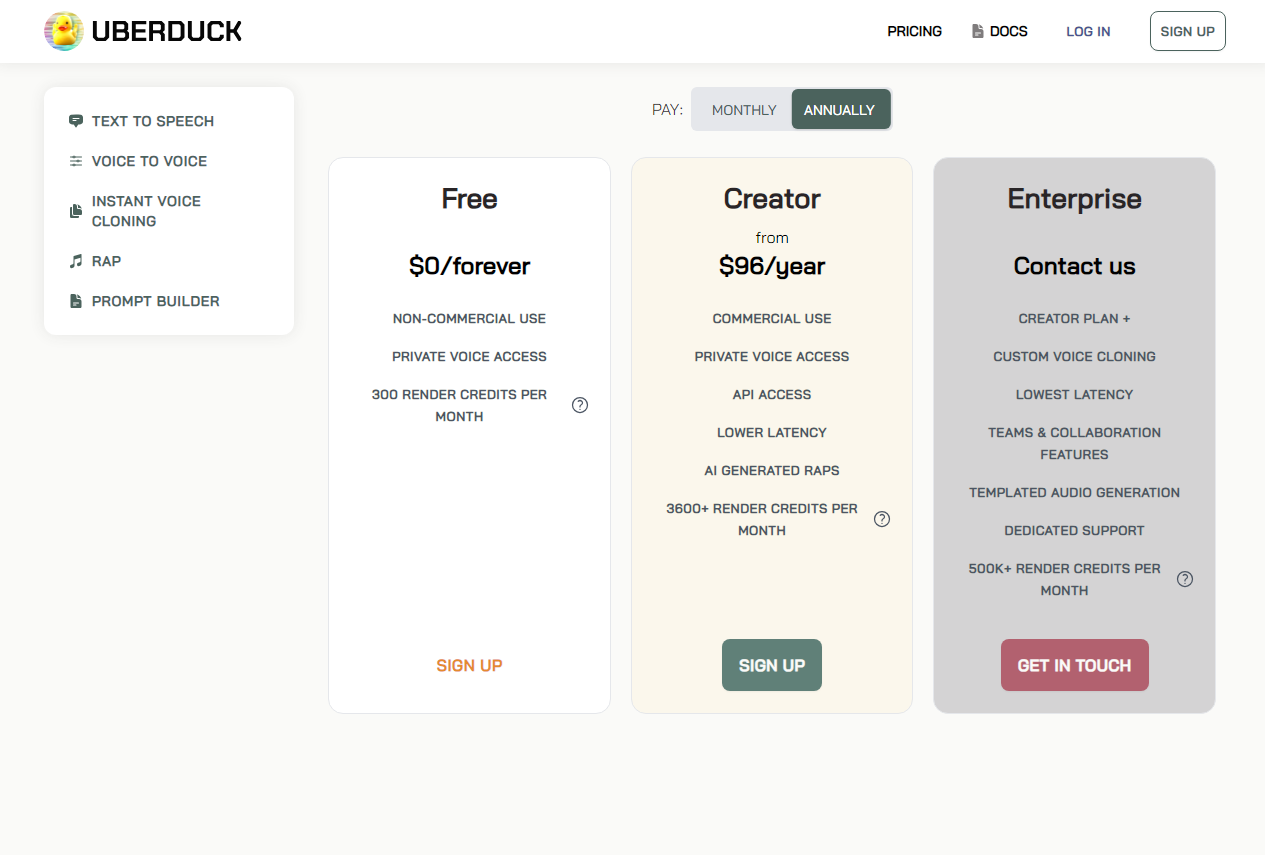The image size is (1265, 855).
Task: Click 500K+ Render Credits Per Month text
Action: tap(1065, 579)
